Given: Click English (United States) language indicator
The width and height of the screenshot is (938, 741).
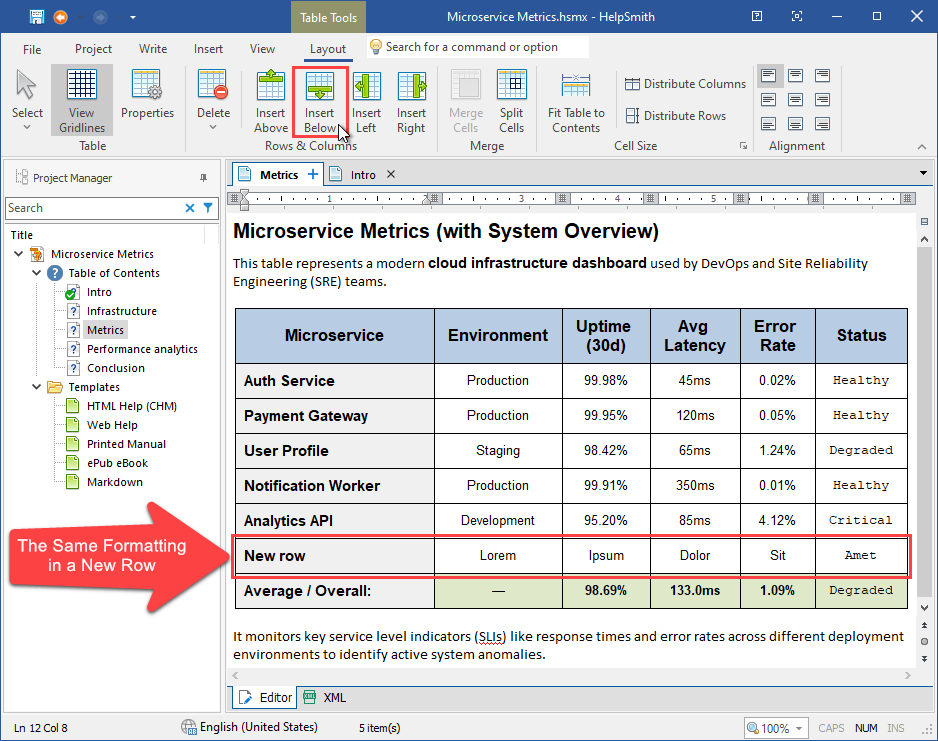Looking at the screenshot, I should (x=249, y=727).
